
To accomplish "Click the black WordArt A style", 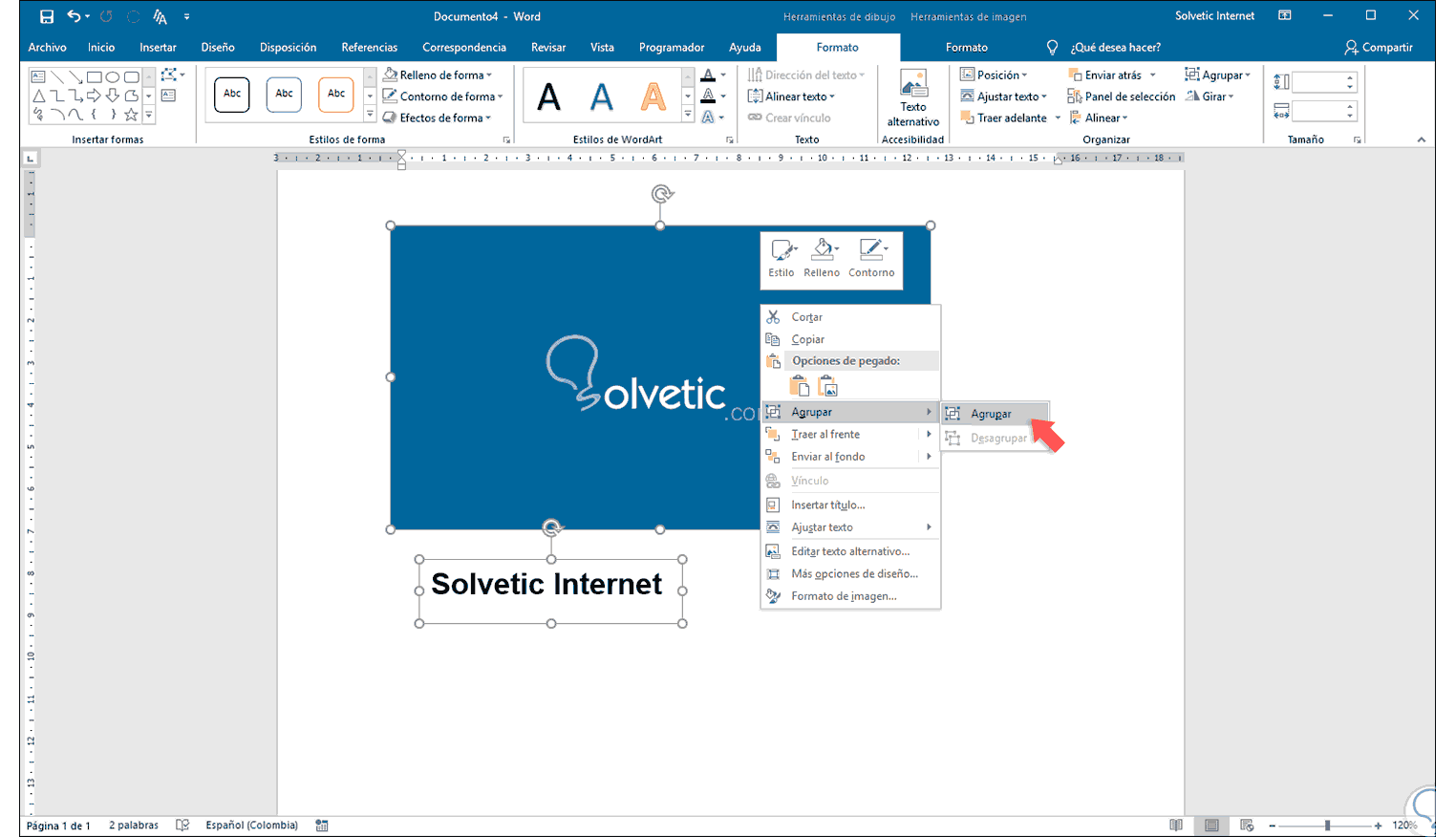I will point(549,97).
